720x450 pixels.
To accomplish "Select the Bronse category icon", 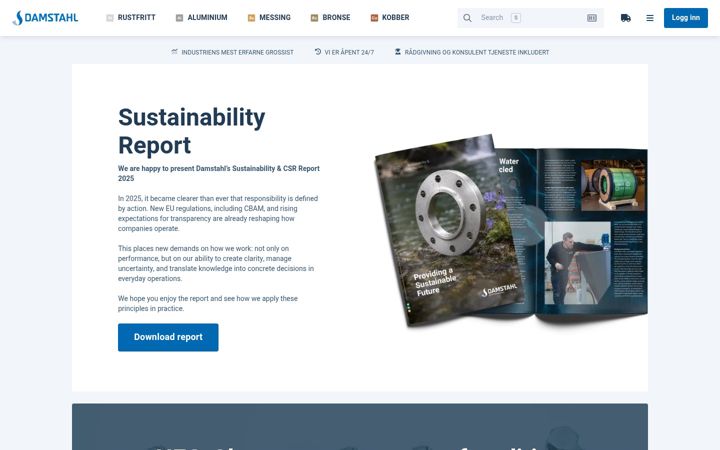I will tap(314, 18).
